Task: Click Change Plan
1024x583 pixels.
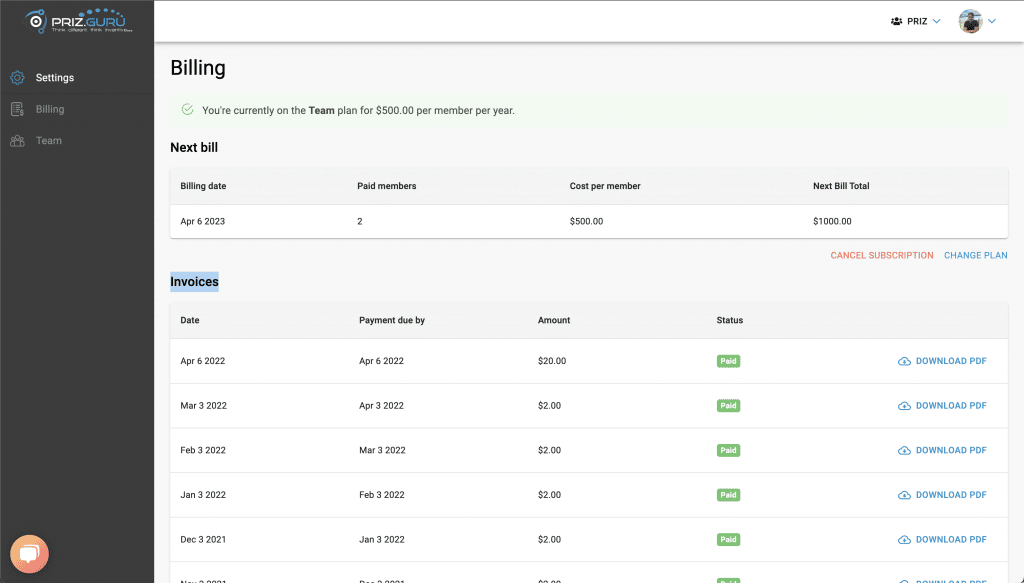Action: pyautogui.click(x=975, y=255)
